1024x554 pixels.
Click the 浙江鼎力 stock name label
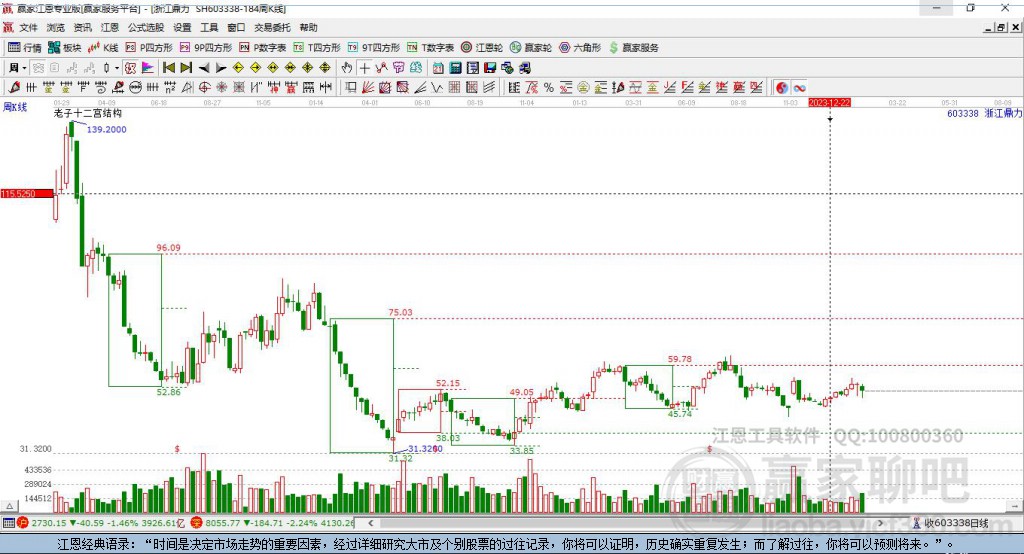pyautogui.click(x=1003, y=113)
